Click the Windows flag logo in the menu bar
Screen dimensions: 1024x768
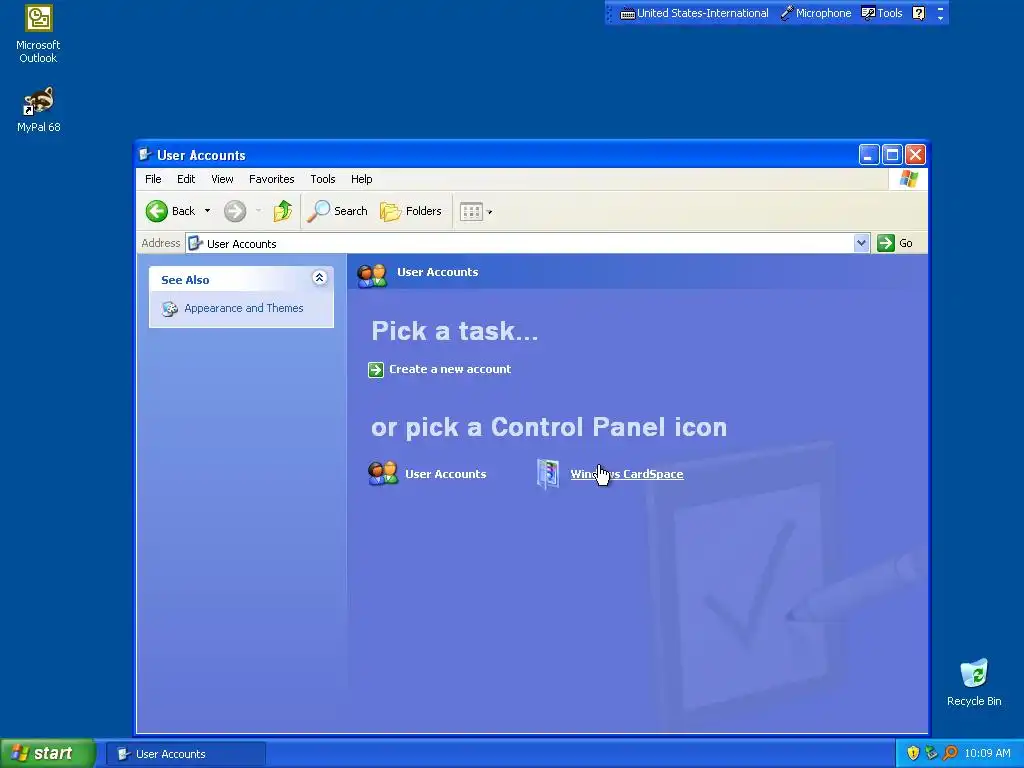908,179
